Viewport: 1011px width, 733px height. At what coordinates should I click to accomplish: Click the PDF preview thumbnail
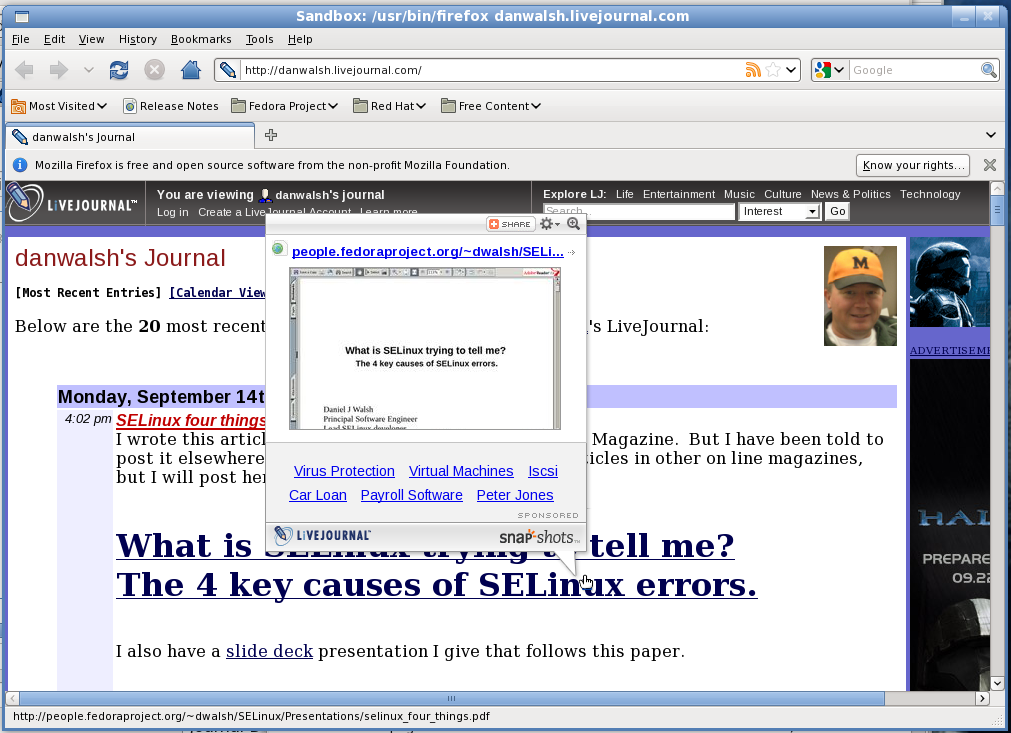[x=425, y=349]
